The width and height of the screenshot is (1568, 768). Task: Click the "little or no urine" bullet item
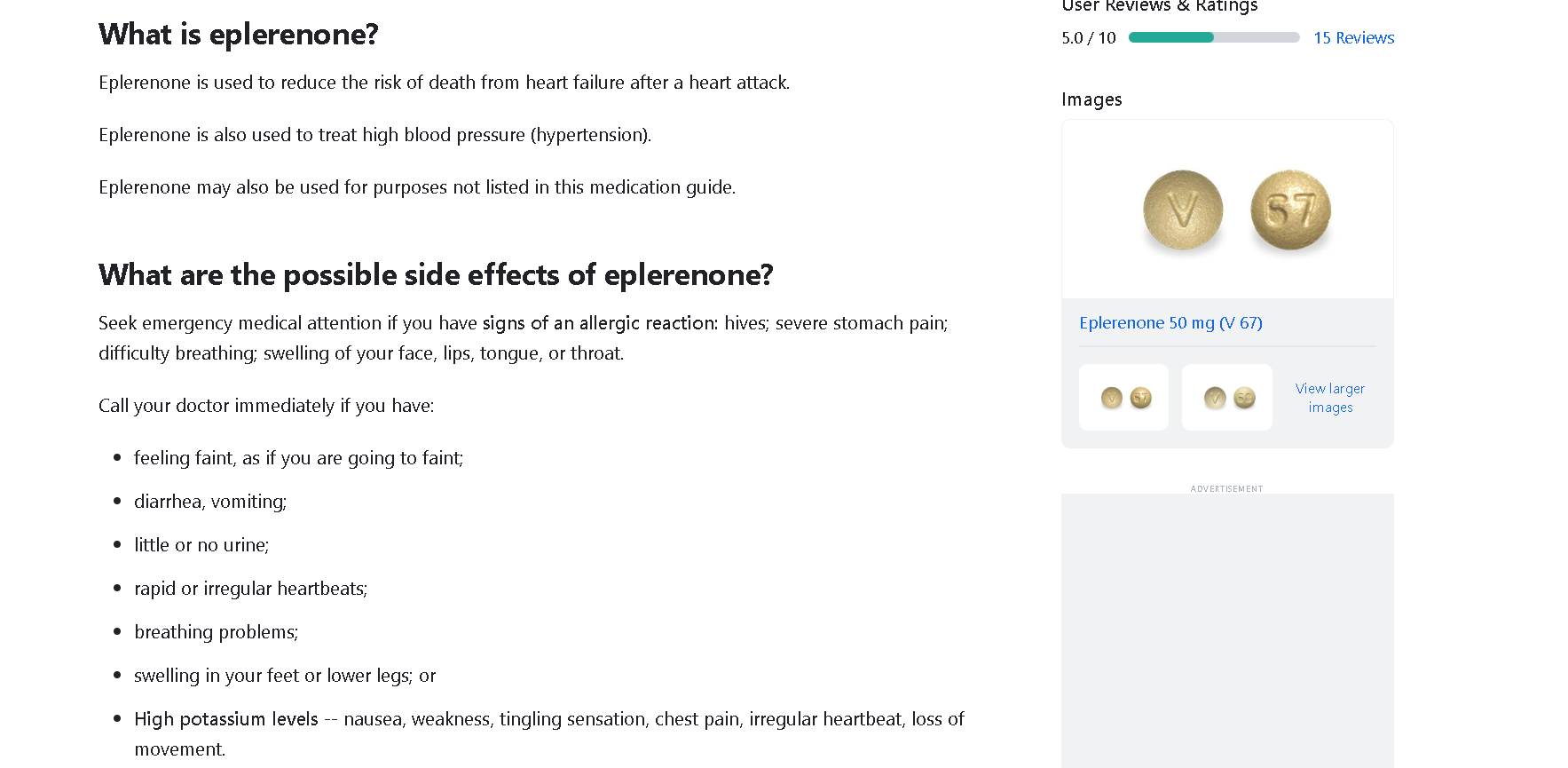pos(201,545)
